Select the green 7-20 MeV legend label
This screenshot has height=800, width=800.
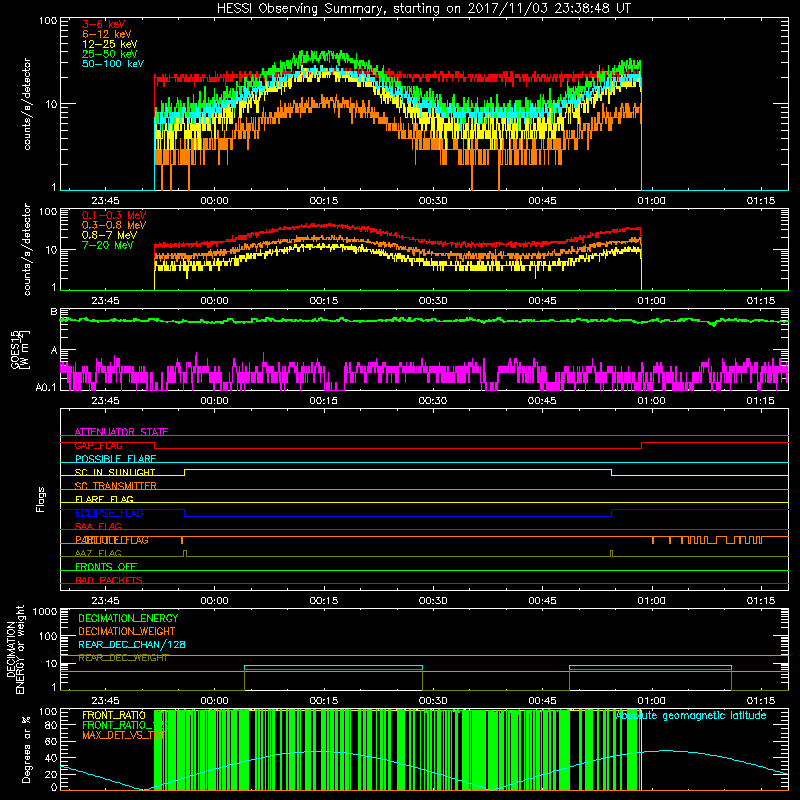[x=107, y=245]
